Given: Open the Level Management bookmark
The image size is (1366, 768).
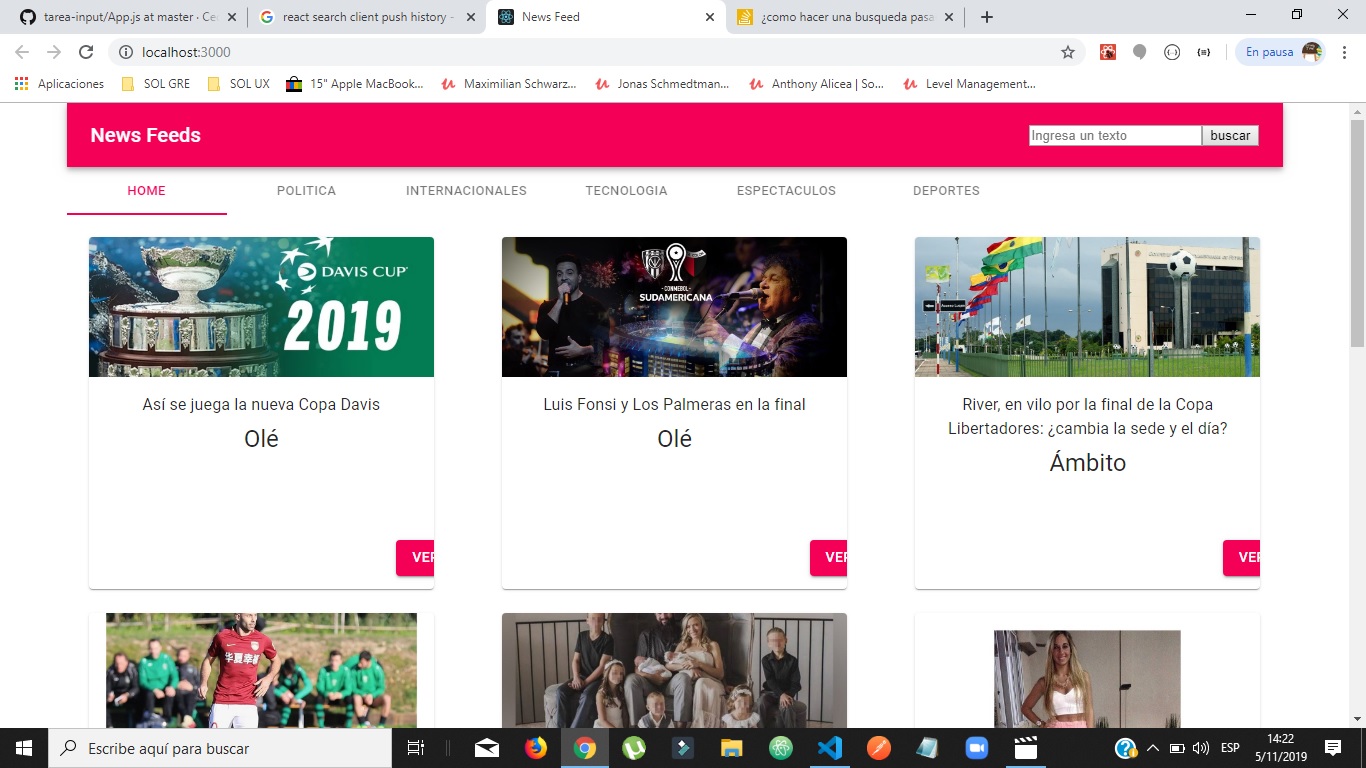Looking at the screenshot, I should point(969,84).
